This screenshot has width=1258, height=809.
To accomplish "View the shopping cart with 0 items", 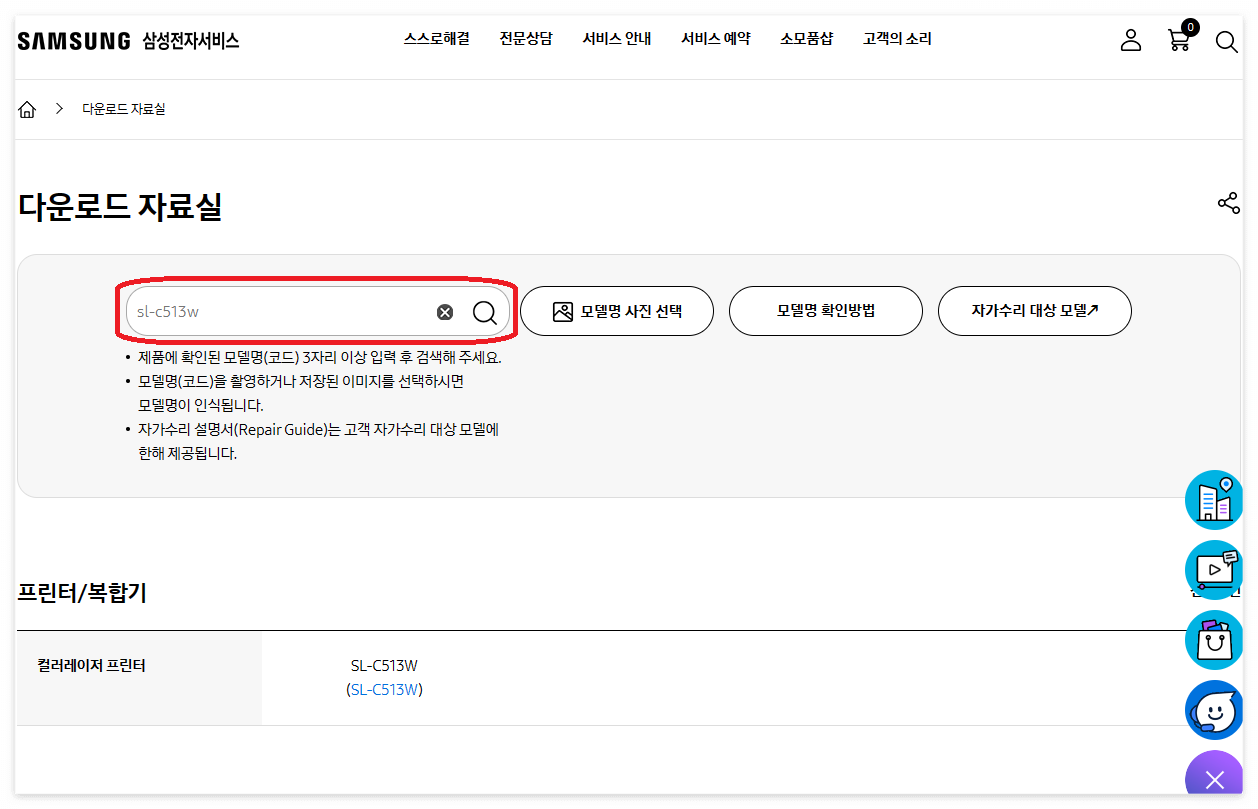I will click(1179, 41).
